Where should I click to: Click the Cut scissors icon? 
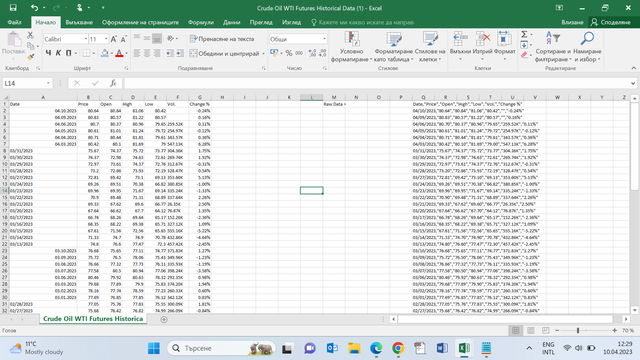(x=31, y=36)
